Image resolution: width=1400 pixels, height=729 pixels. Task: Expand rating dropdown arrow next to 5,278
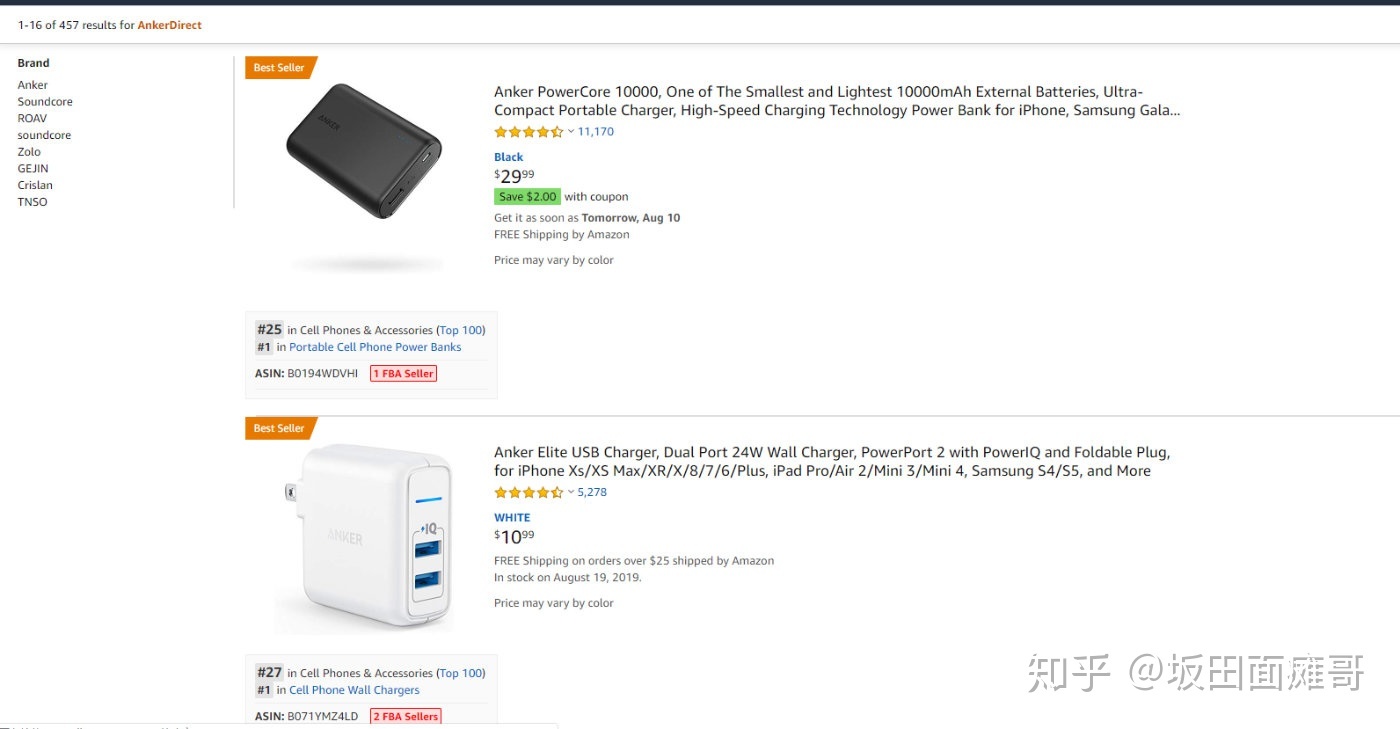(x=571, y=493)
